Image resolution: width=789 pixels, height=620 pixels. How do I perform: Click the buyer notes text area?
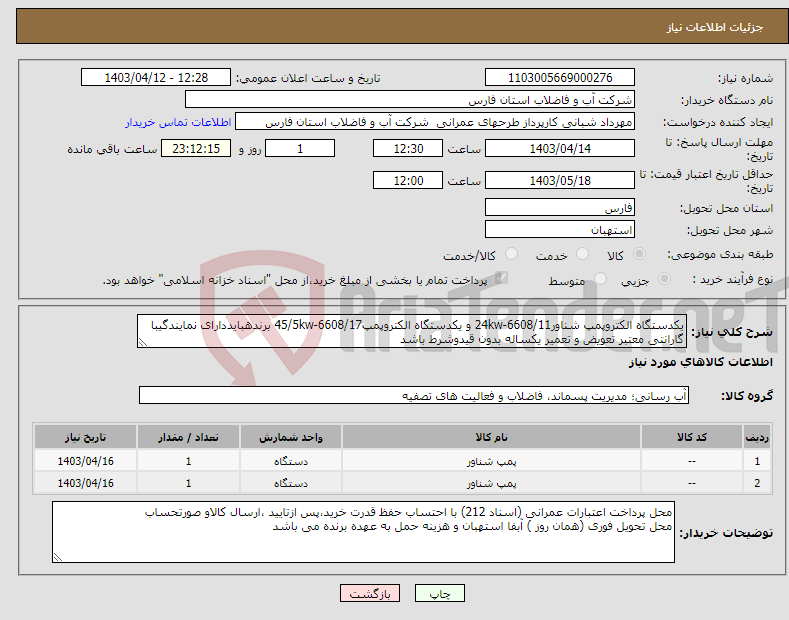pyautogui.click(x=363, y=532)
